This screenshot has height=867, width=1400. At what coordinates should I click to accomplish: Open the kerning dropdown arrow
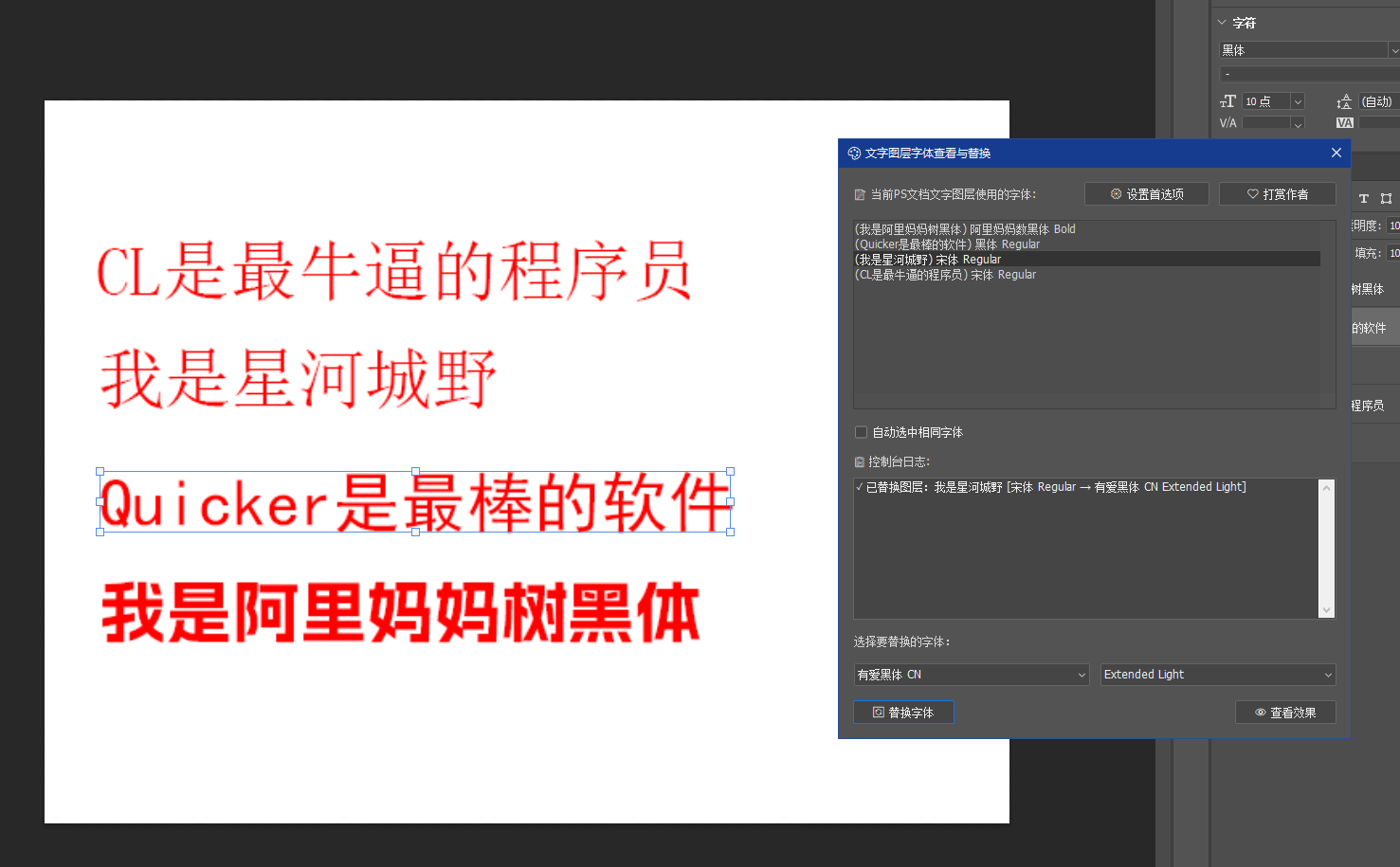tap(1298, 123)
